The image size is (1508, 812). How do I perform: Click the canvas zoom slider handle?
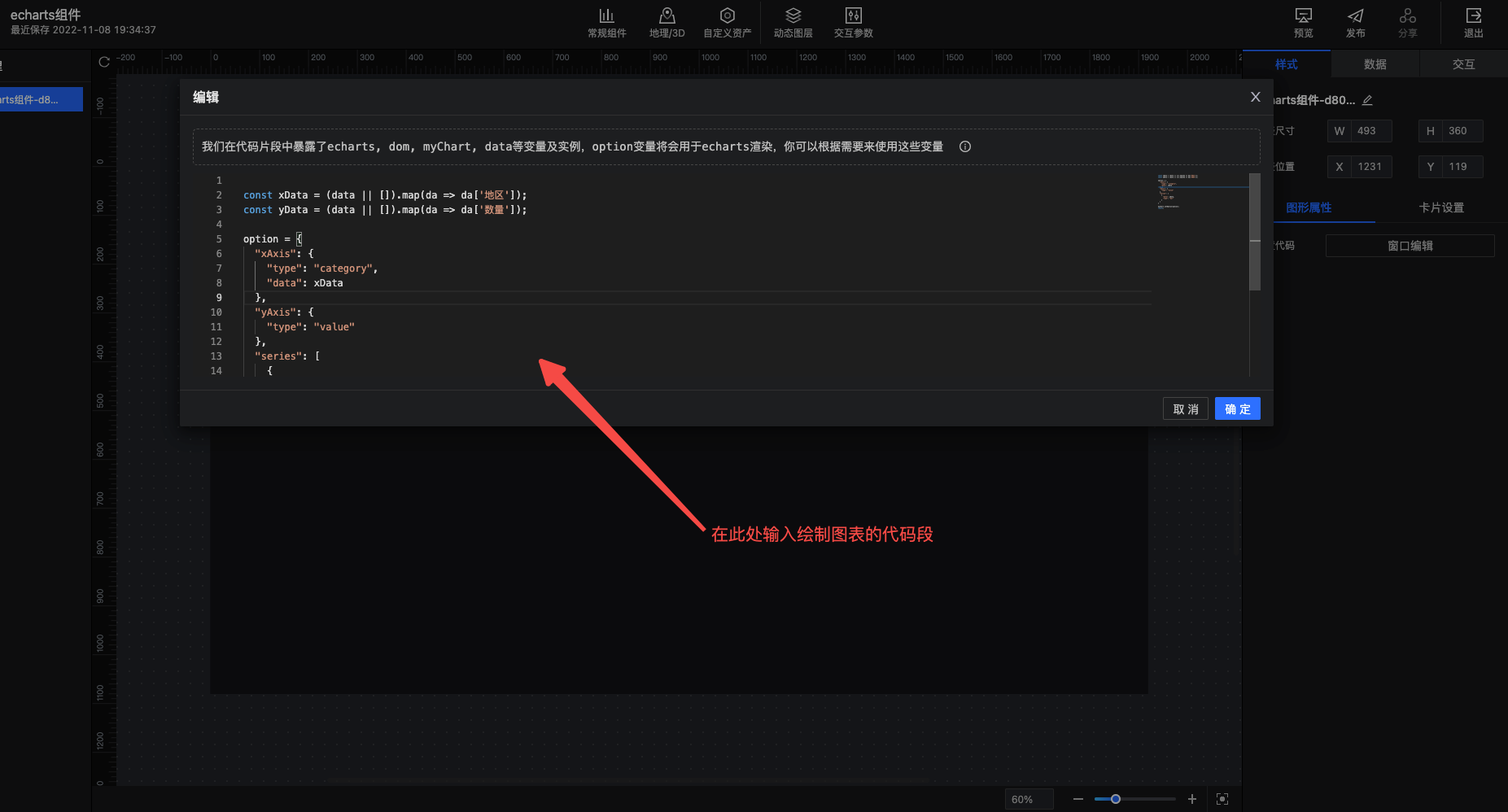click(x=1116, y=799)
